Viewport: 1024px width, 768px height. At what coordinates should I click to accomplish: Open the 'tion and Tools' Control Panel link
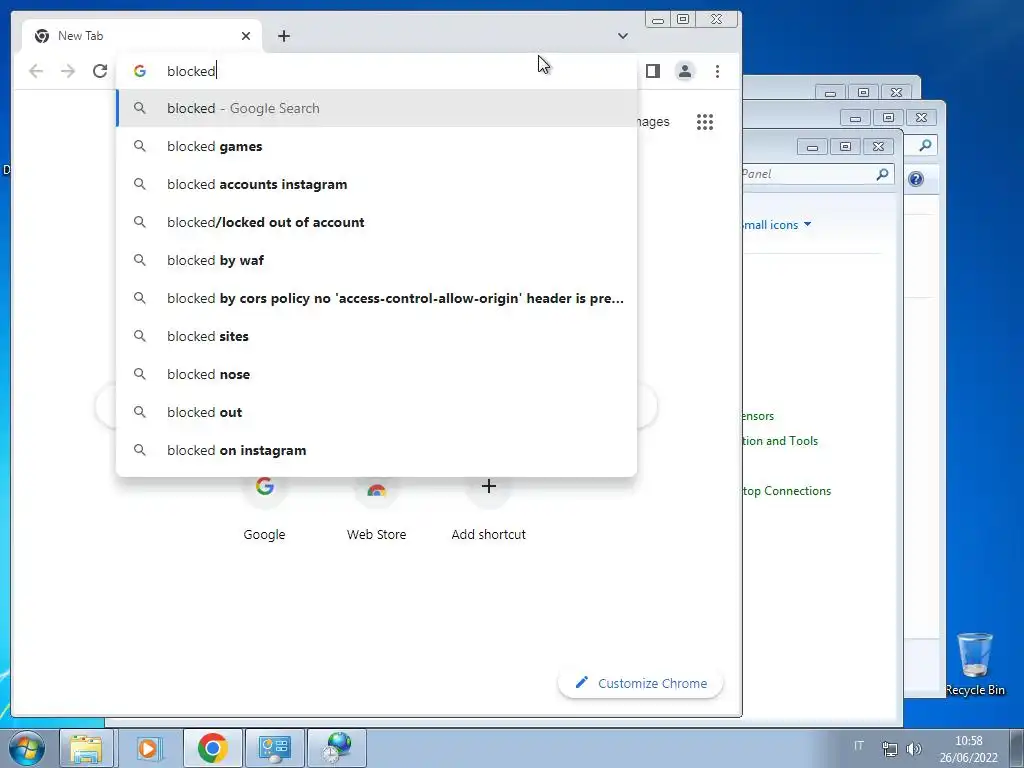click(780, 441)
